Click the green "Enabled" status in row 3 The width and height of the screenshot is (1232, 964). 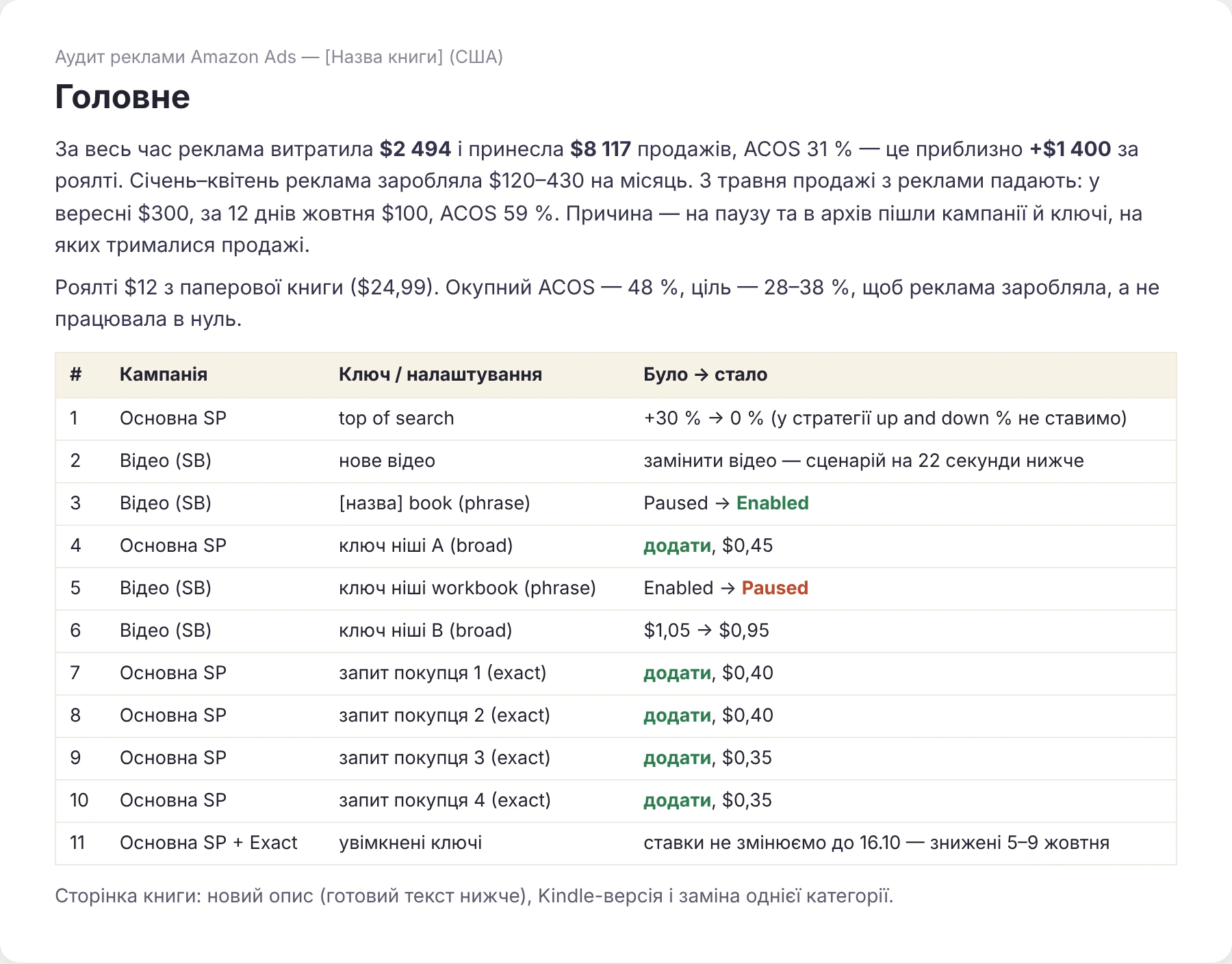click(x=773, y=503)
